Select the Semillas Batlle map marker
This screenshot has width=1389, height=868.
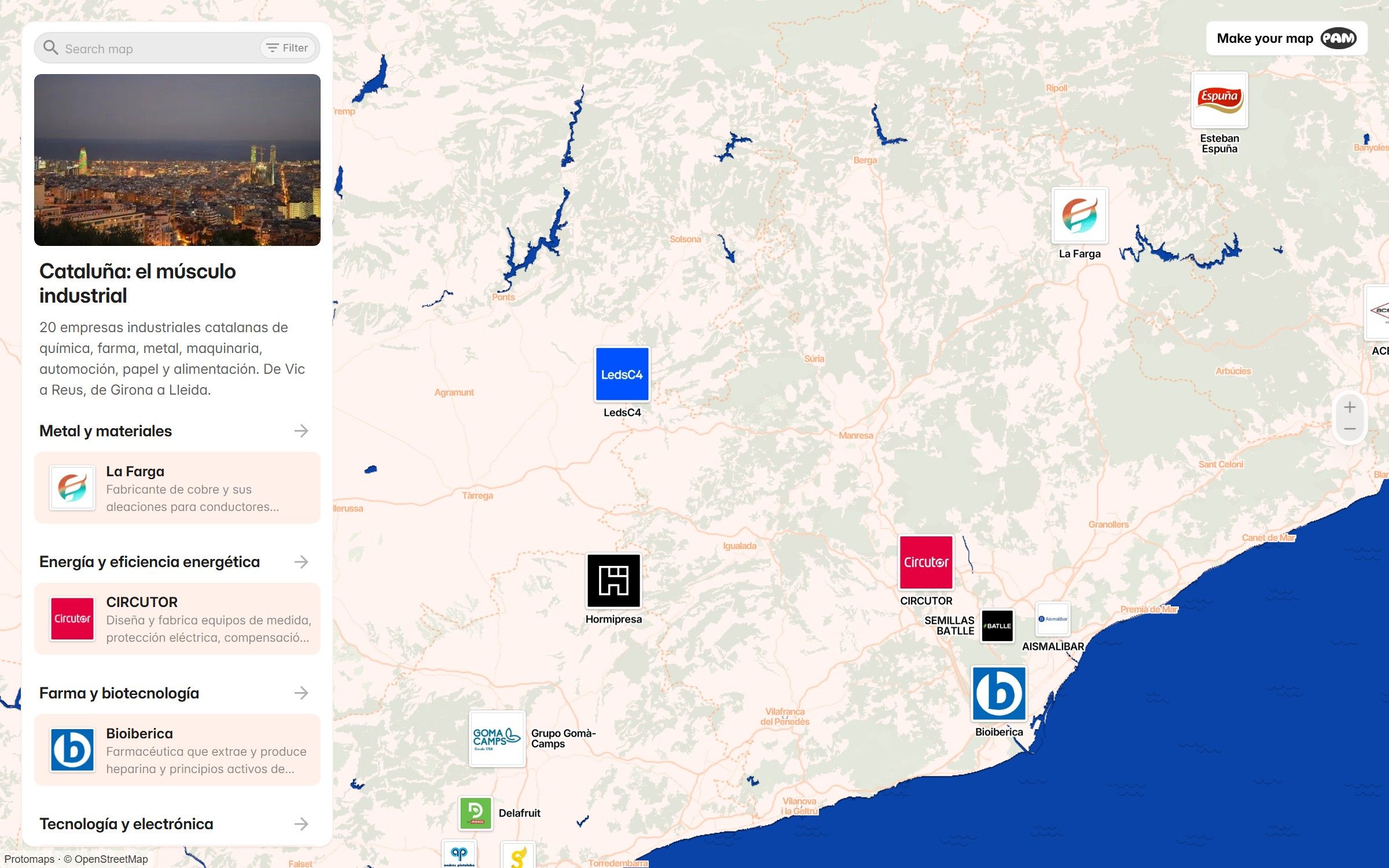[x=997, y=626]
